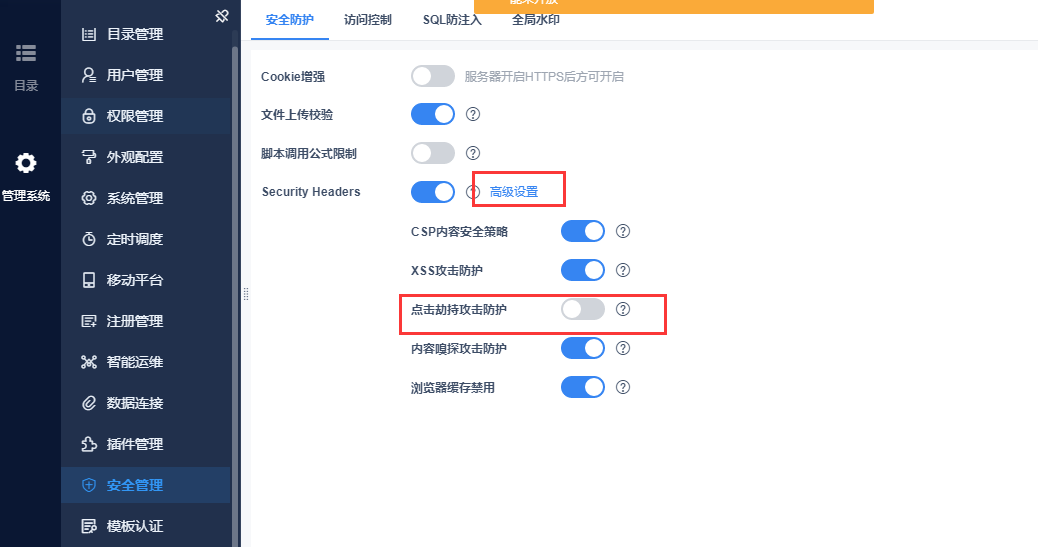Click the 定时调度 clock icon

click(x=89, y=239)
